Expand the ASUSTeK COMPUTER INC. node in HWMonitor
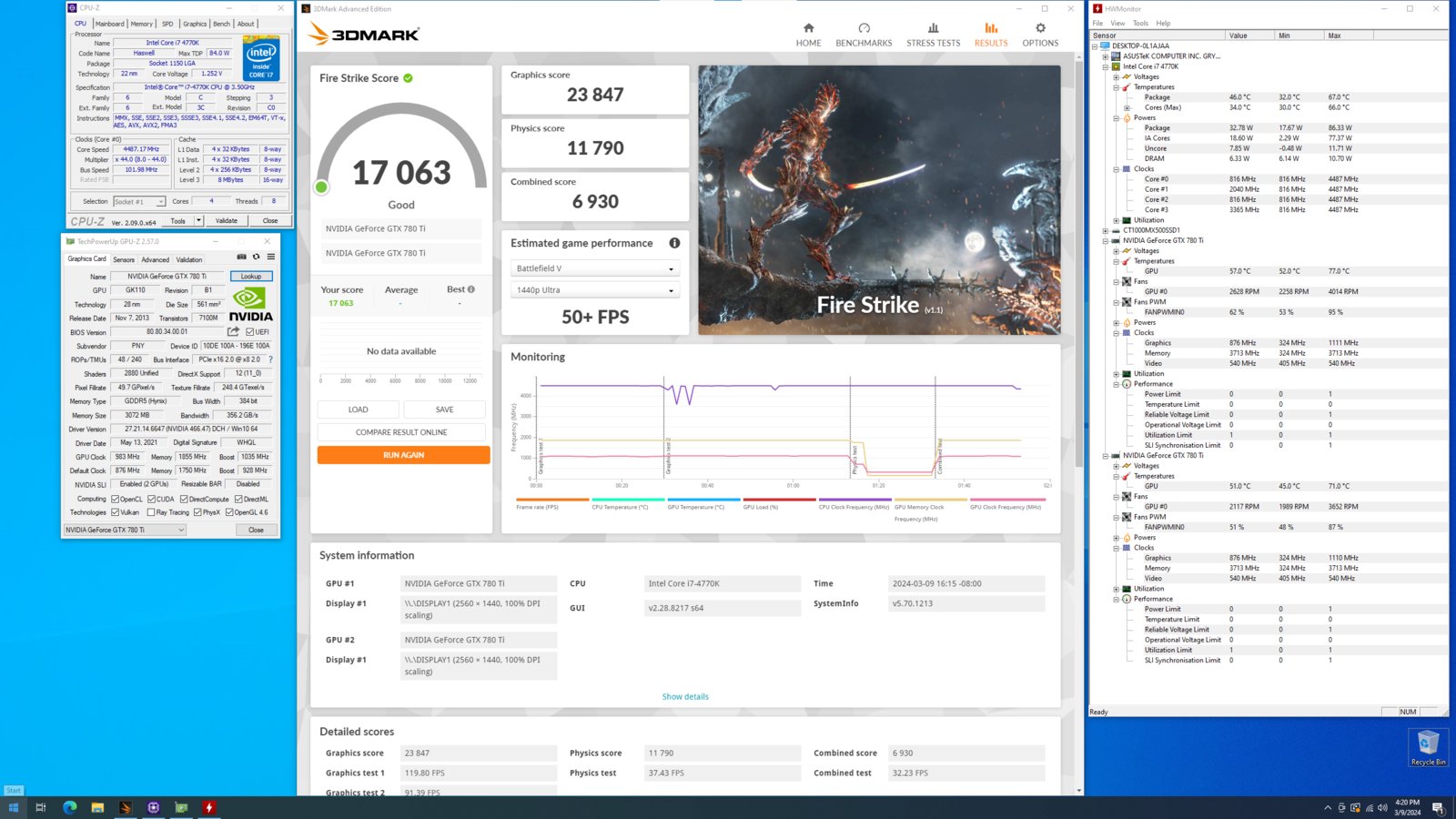 (1106, 56)
